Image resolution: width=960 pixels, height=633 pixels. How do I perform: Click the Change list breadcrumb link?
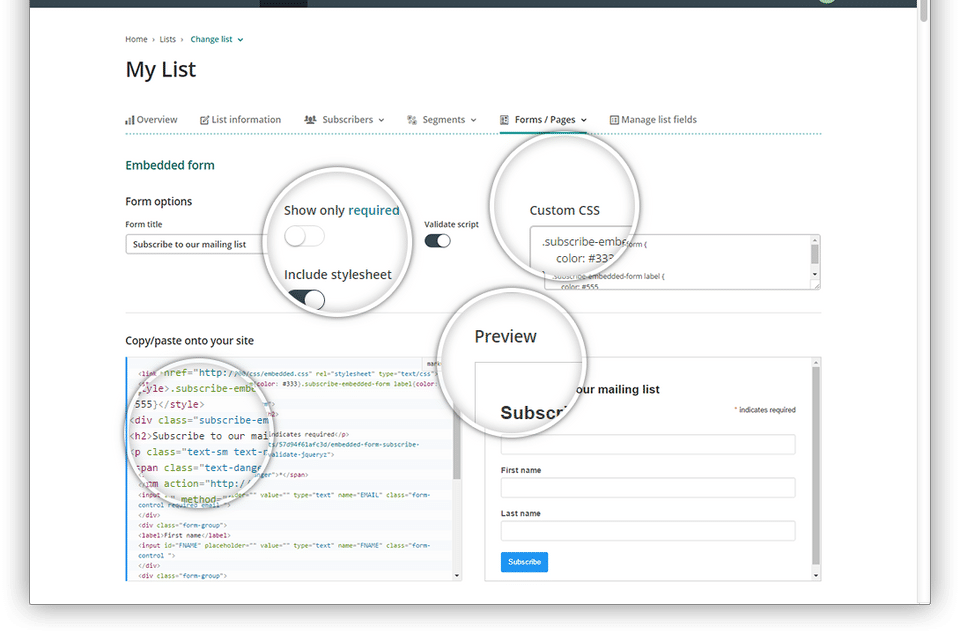pos(211,39)
